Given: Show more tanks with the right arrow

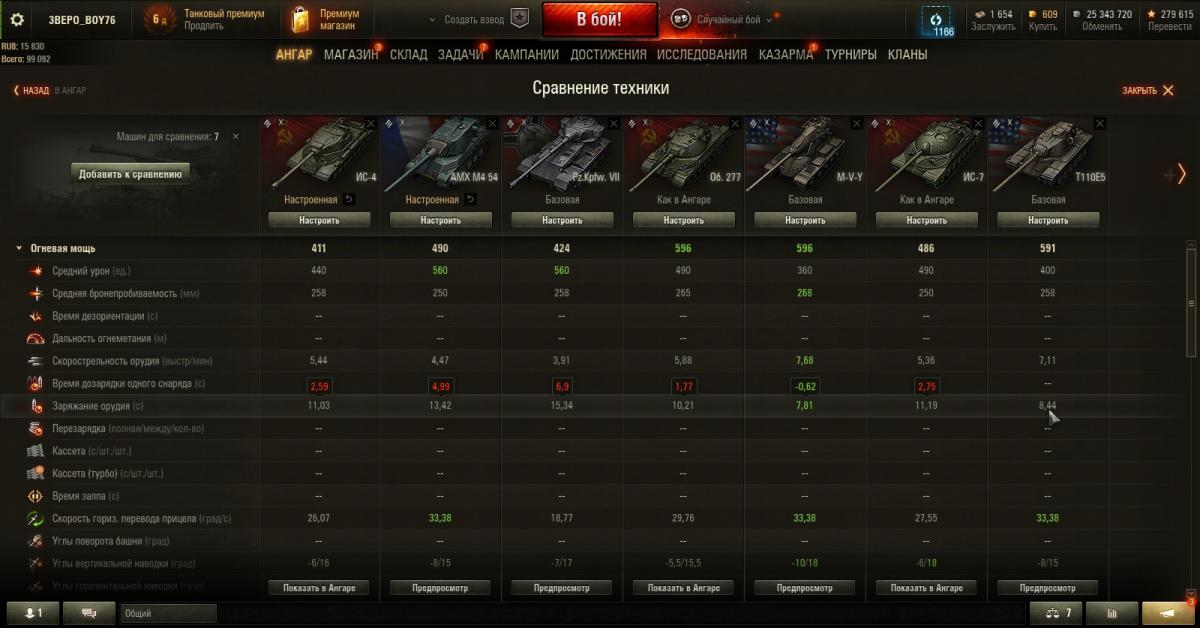Looking at the screenshot, I should pyautogui.click(x=1181, y=174).
